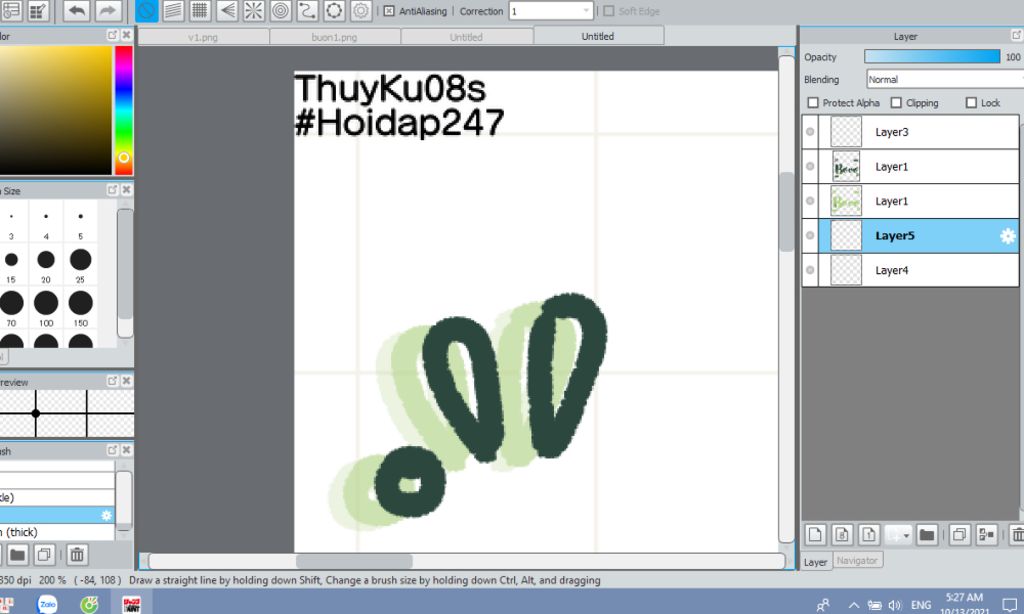
Task: Merge layer down icon
Action: [x=986, y=535]
